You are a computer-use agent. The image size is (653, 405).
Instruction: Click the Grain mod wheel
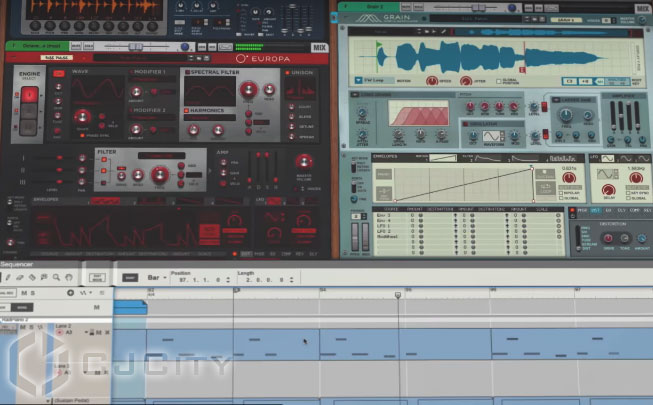(x=365, y=237)
